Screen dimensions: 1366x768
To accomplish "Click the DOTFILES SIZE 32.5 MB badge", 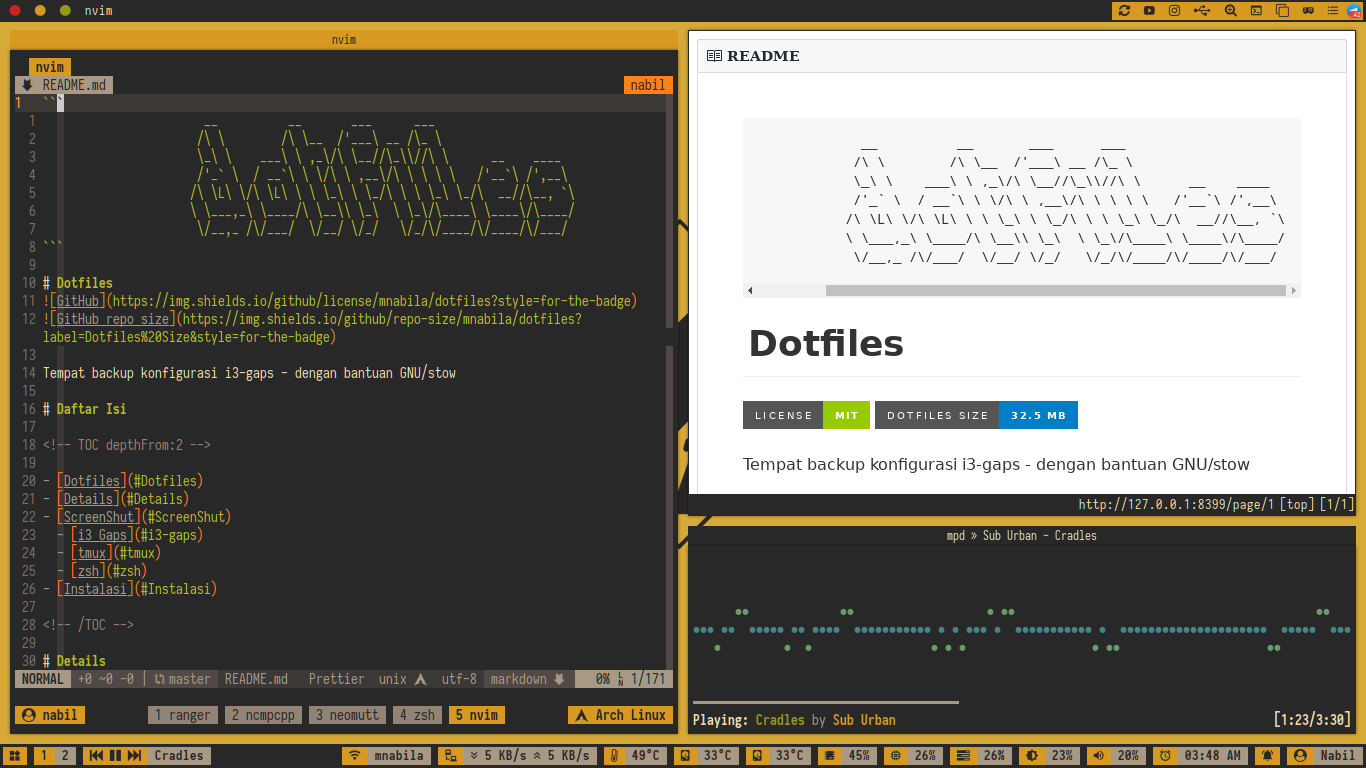I will pos(976,415).
